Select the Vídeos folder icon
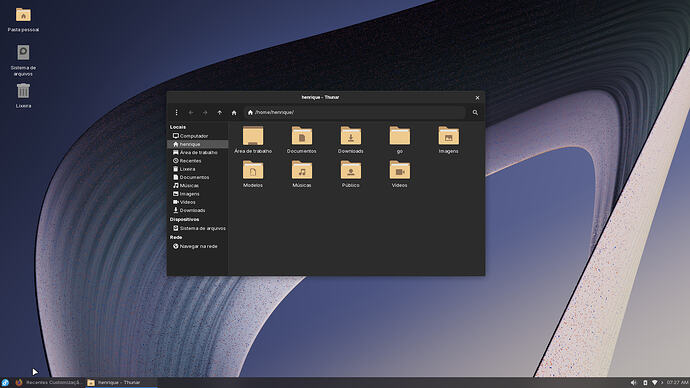 point(400,170)
